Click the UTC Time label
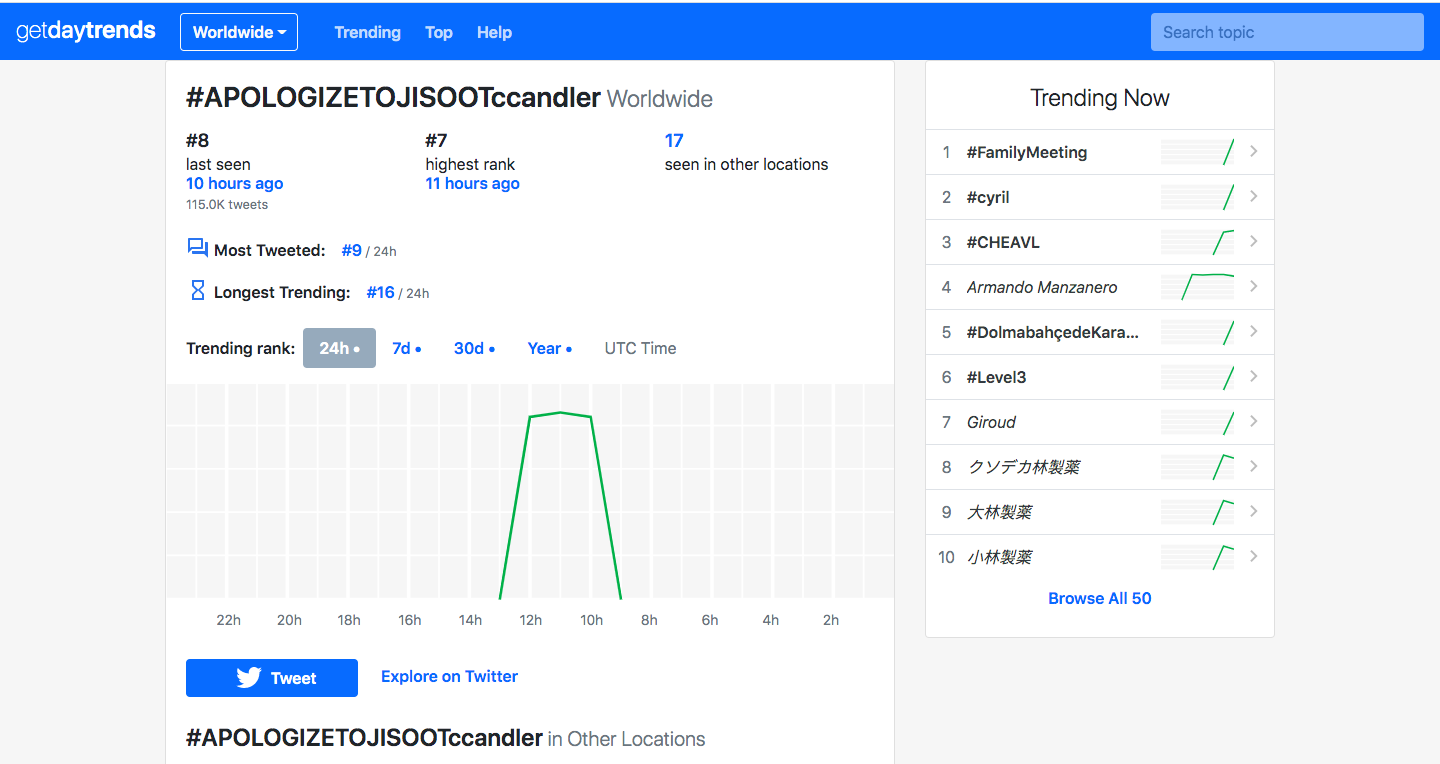Image resolution: width=1440 pixels, height=764 pixels. click(640, 348)
